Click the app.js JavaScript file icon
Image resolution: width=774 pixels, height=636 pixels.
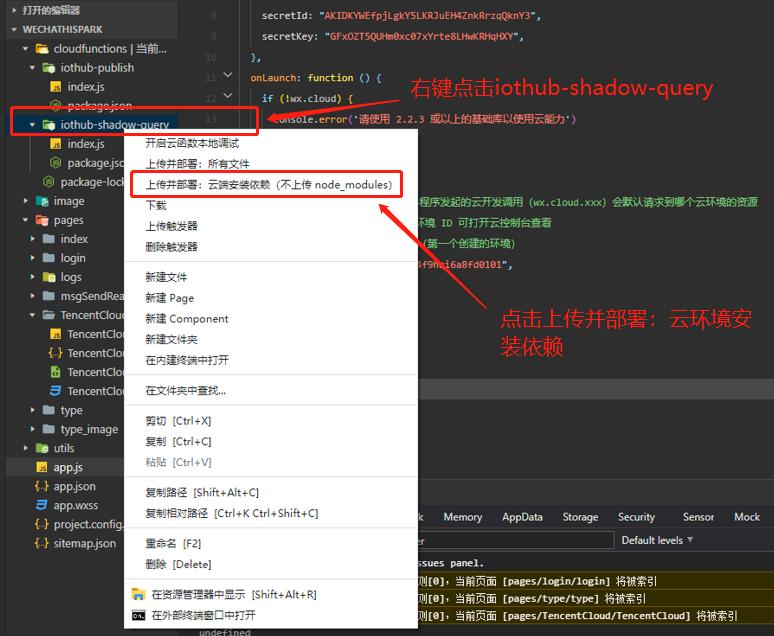pos(42,467)
